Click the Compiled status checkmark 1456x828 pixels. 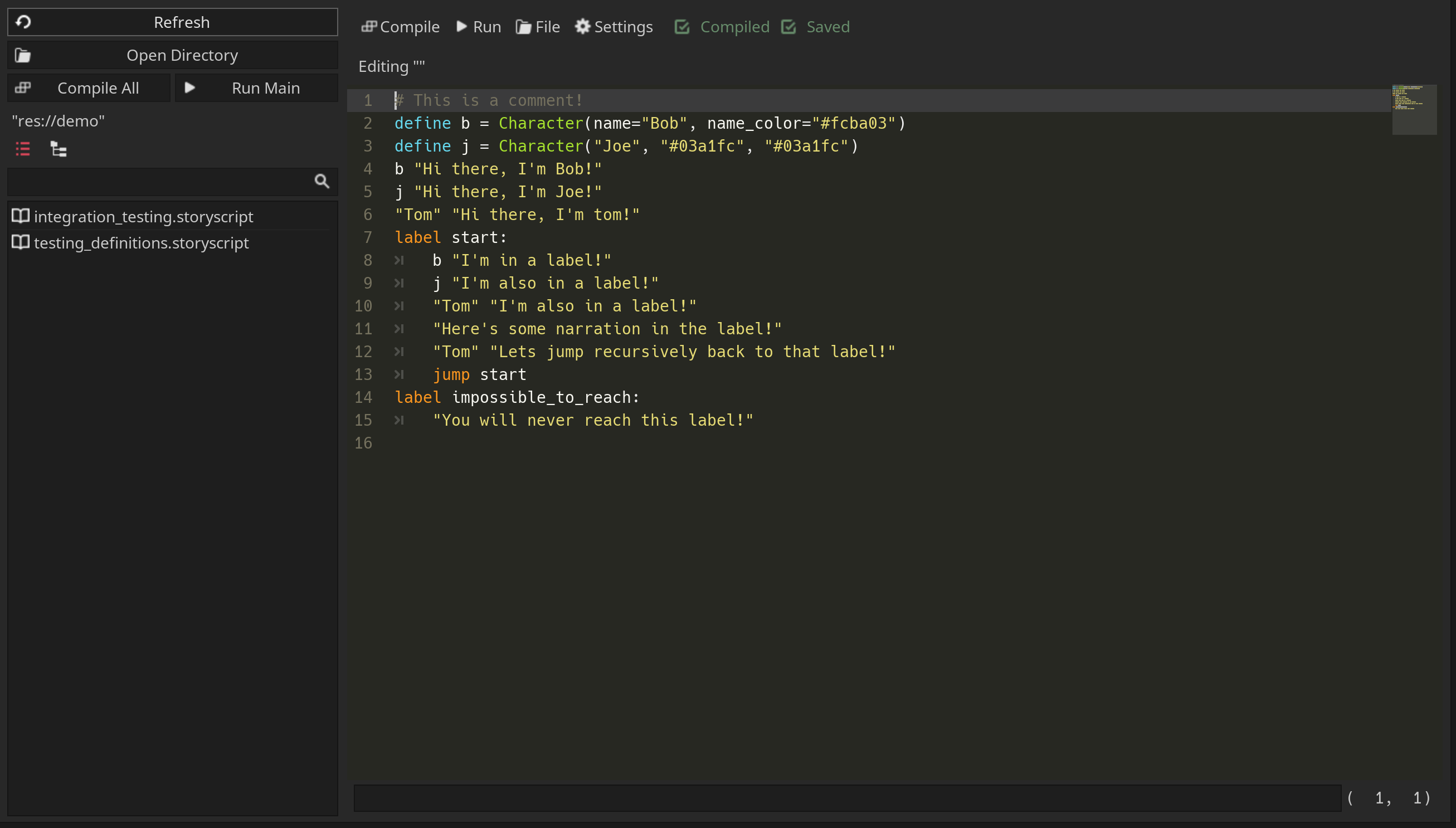682,27
